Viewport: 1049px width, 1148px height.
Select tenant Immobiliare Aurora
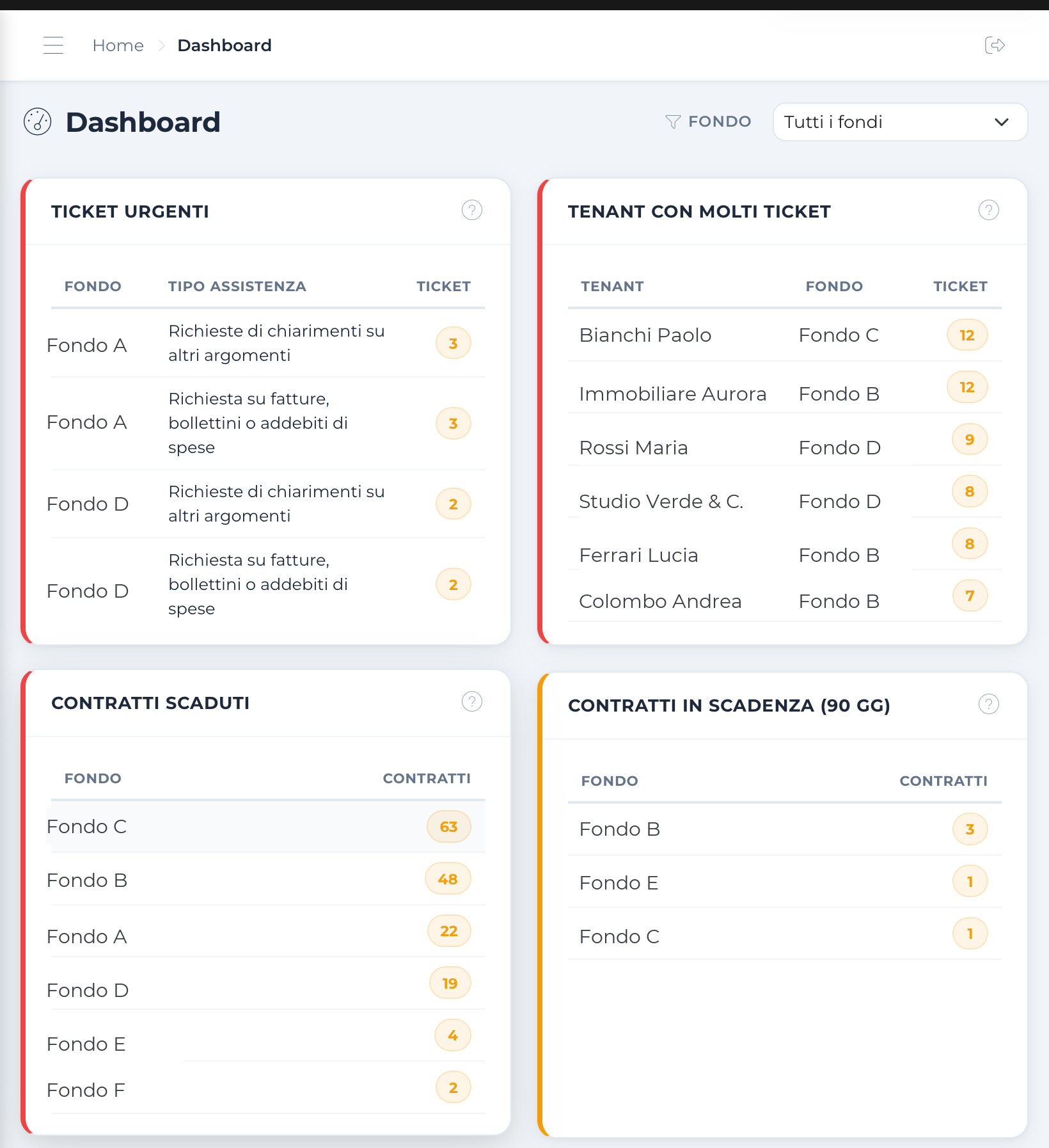(673, 394)
